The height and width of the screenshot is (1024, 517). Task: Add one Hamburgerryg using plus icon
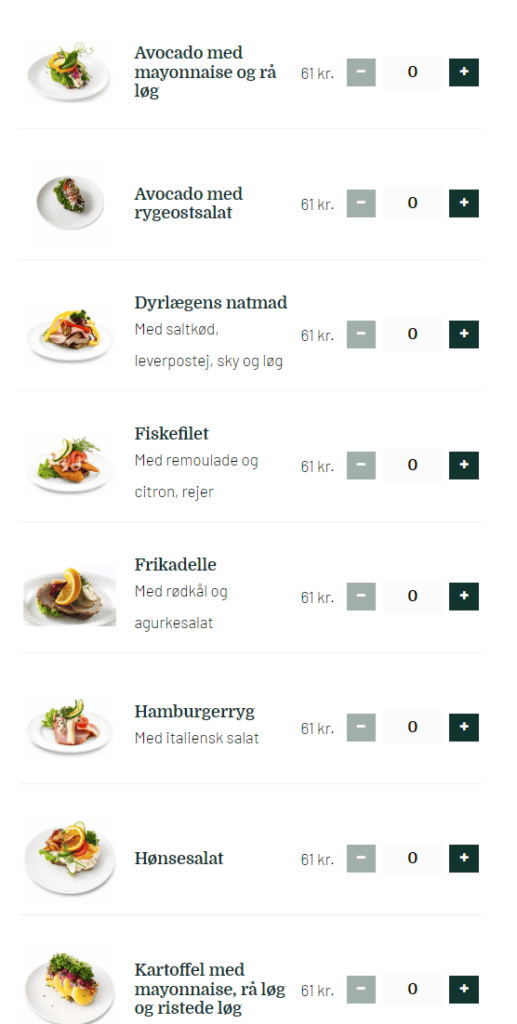[x=463, y=727]
